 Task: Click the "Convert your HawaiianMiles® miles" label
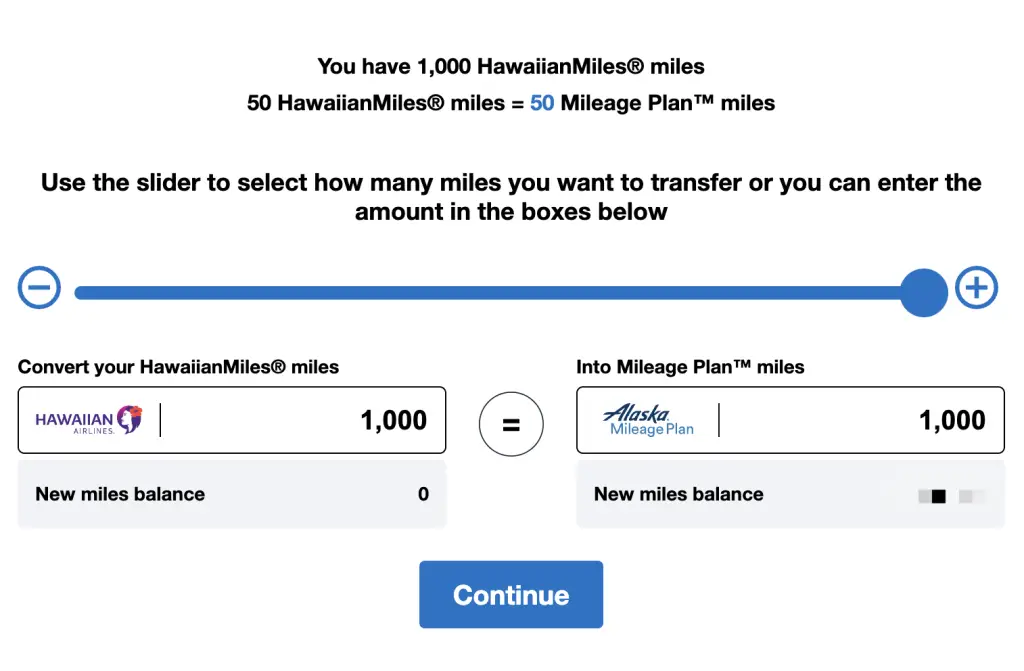click(x=178, y=367)
